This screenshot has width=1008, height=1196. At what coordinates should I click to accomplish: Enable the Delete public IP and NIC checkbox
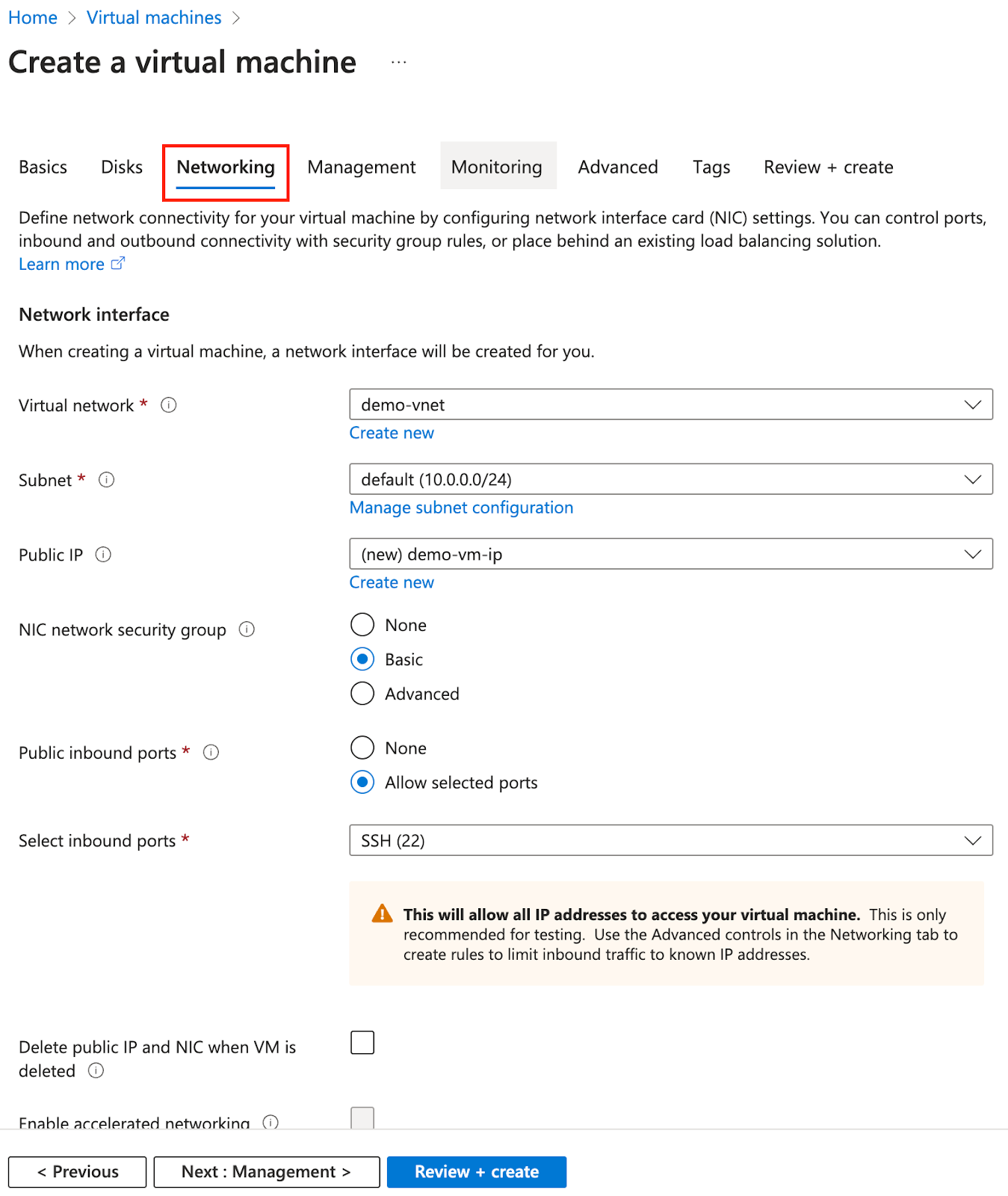(362, 1042)
